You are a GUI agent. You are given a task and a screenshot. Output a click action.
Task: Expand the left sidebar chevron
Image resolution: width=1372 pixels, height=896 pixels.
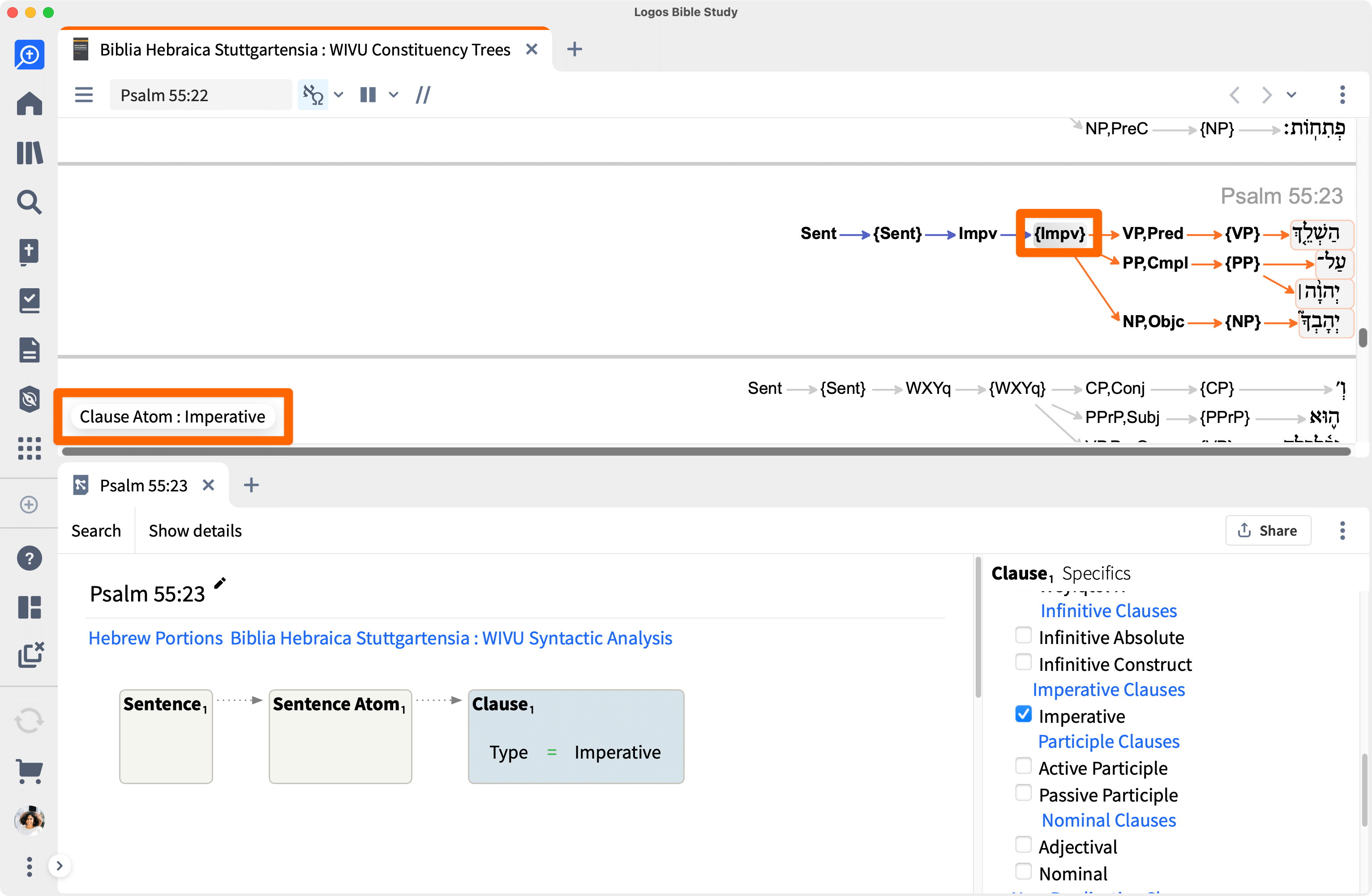coord(60,866)
